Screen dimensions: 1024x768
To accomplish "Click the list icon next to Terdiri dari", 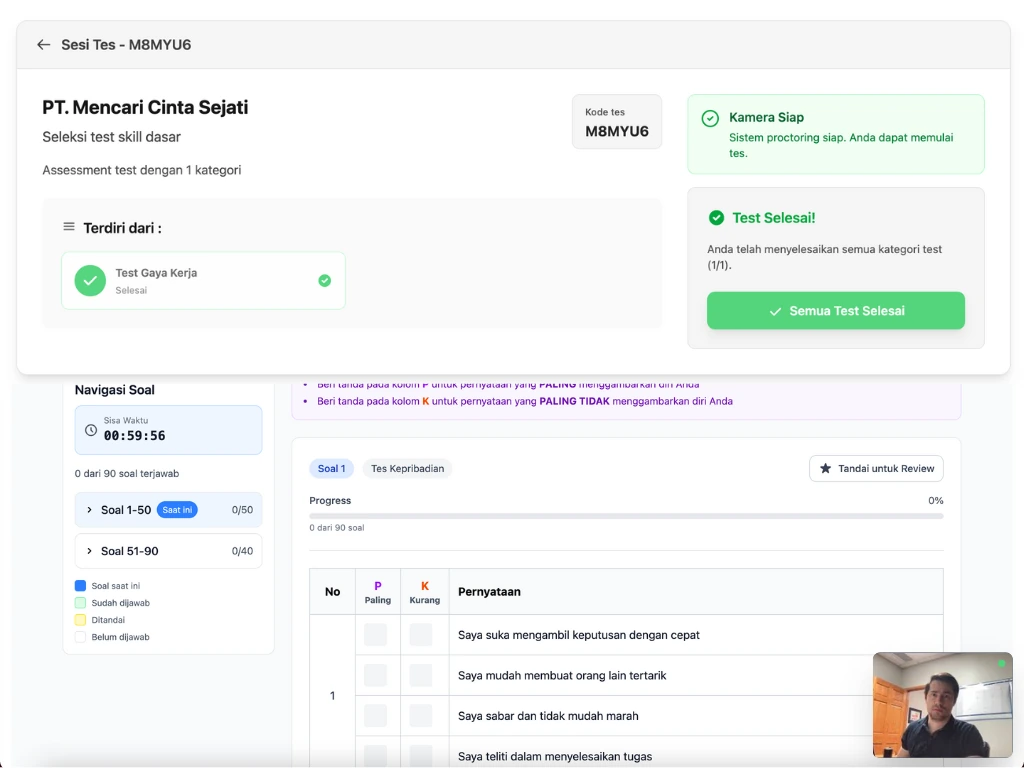I will point(69,227).
